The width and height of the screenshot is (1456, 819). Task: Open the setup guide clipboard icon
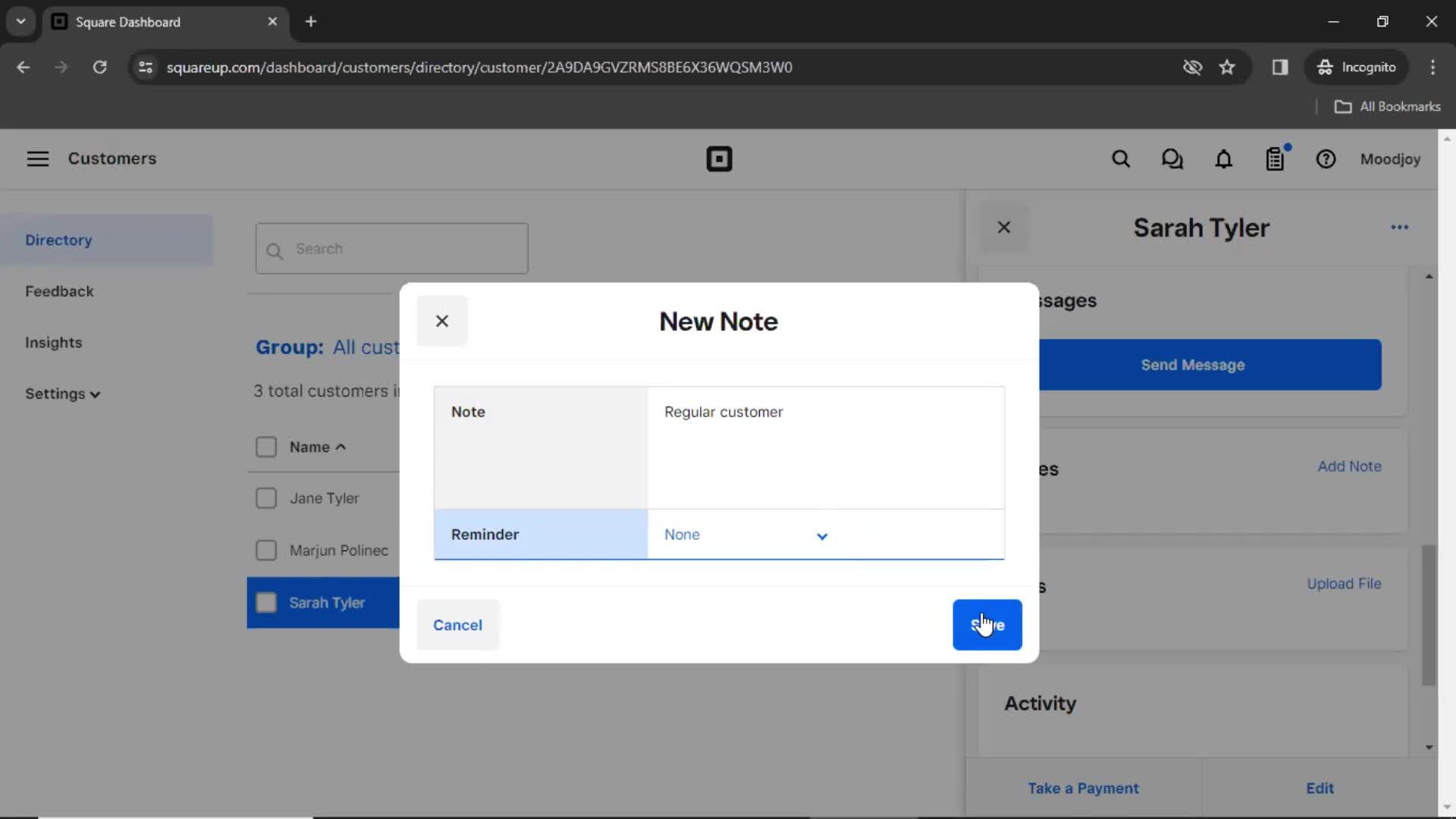1276,159
